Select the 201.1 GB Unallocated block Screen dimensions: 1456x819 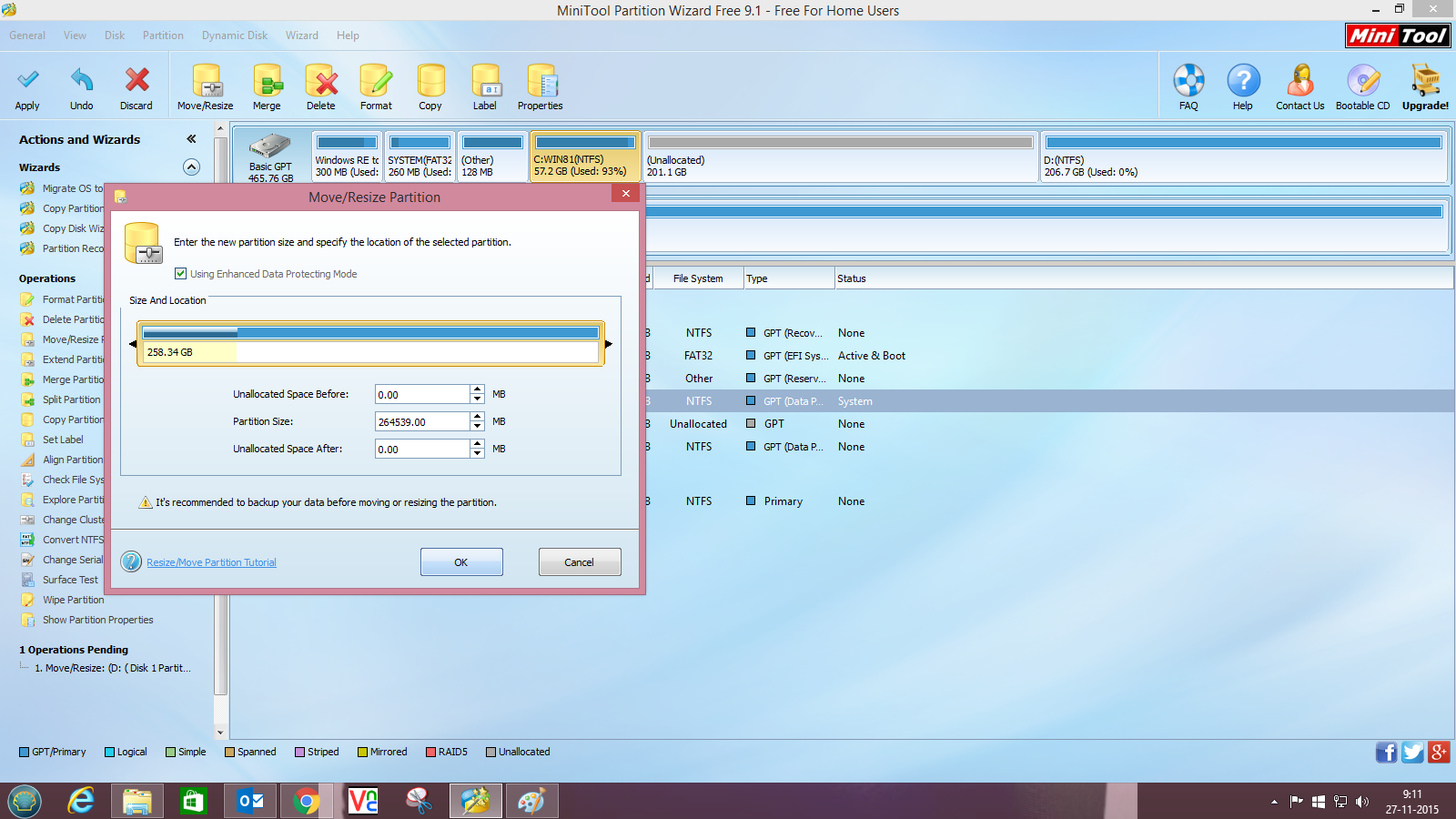840,157
